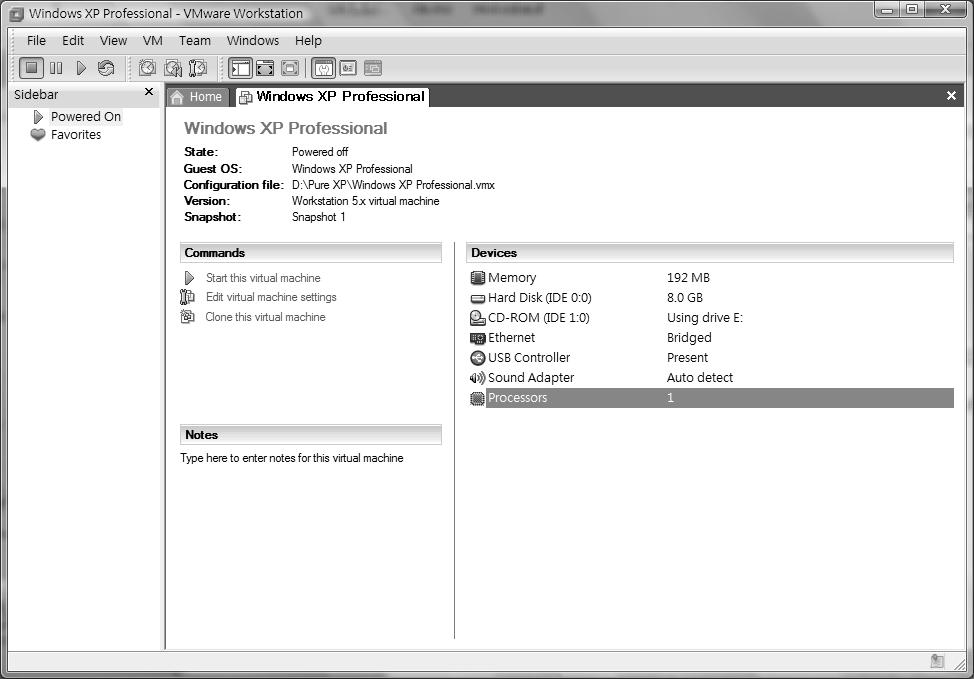
Task: Click the notes field to enter notes
Action: click(291, 458)
